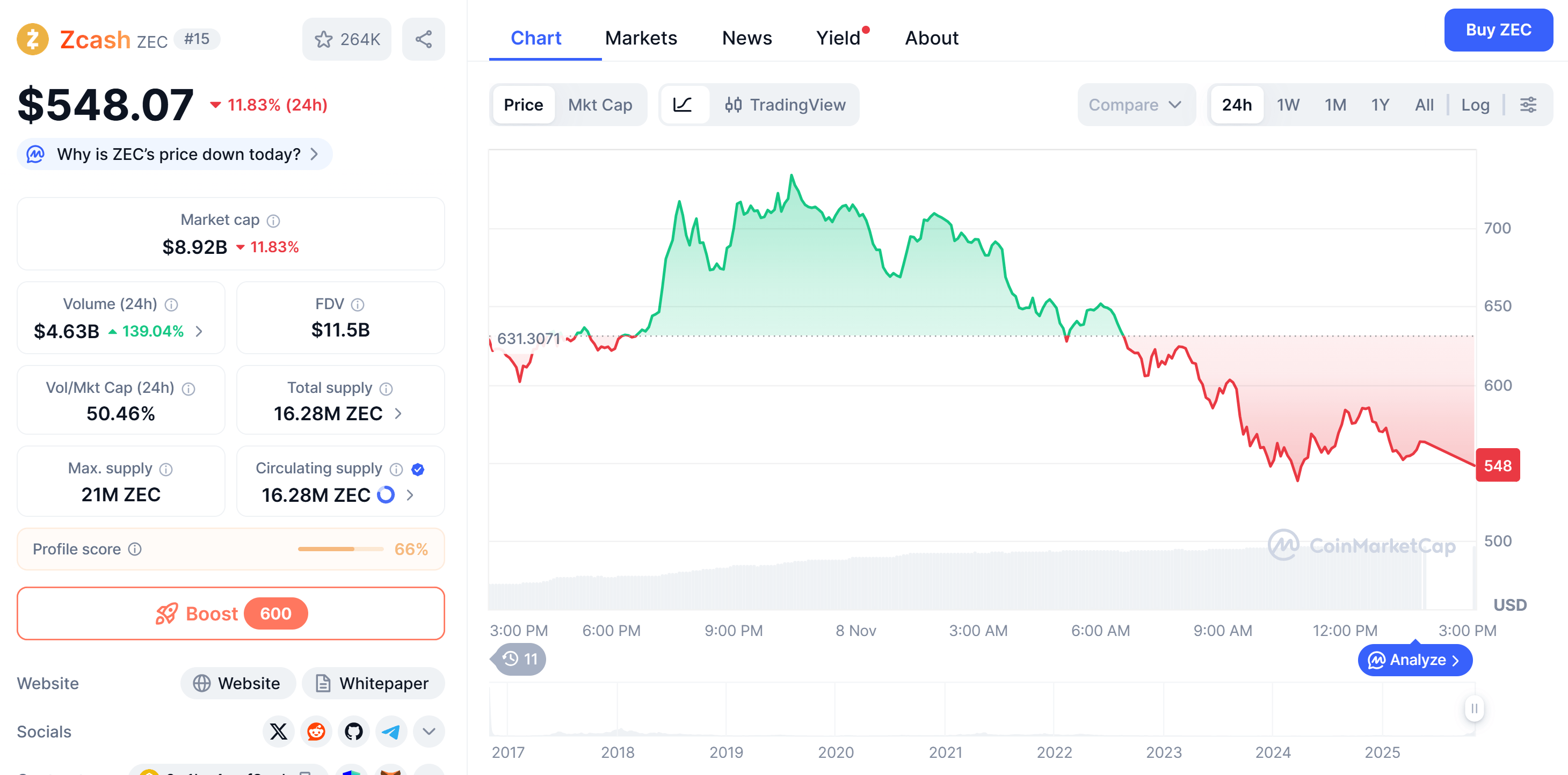Open the GitHub repository icon
1568x775 pixels.
(354, 731)
